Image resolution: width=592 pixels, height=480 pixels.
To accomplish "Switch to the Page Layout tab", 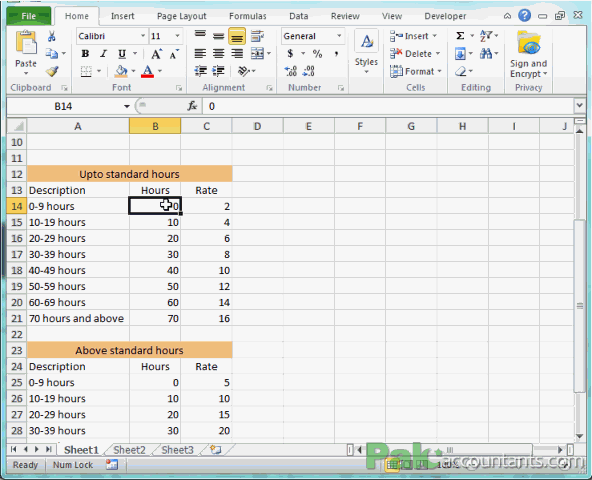I will tap(182, 16).
